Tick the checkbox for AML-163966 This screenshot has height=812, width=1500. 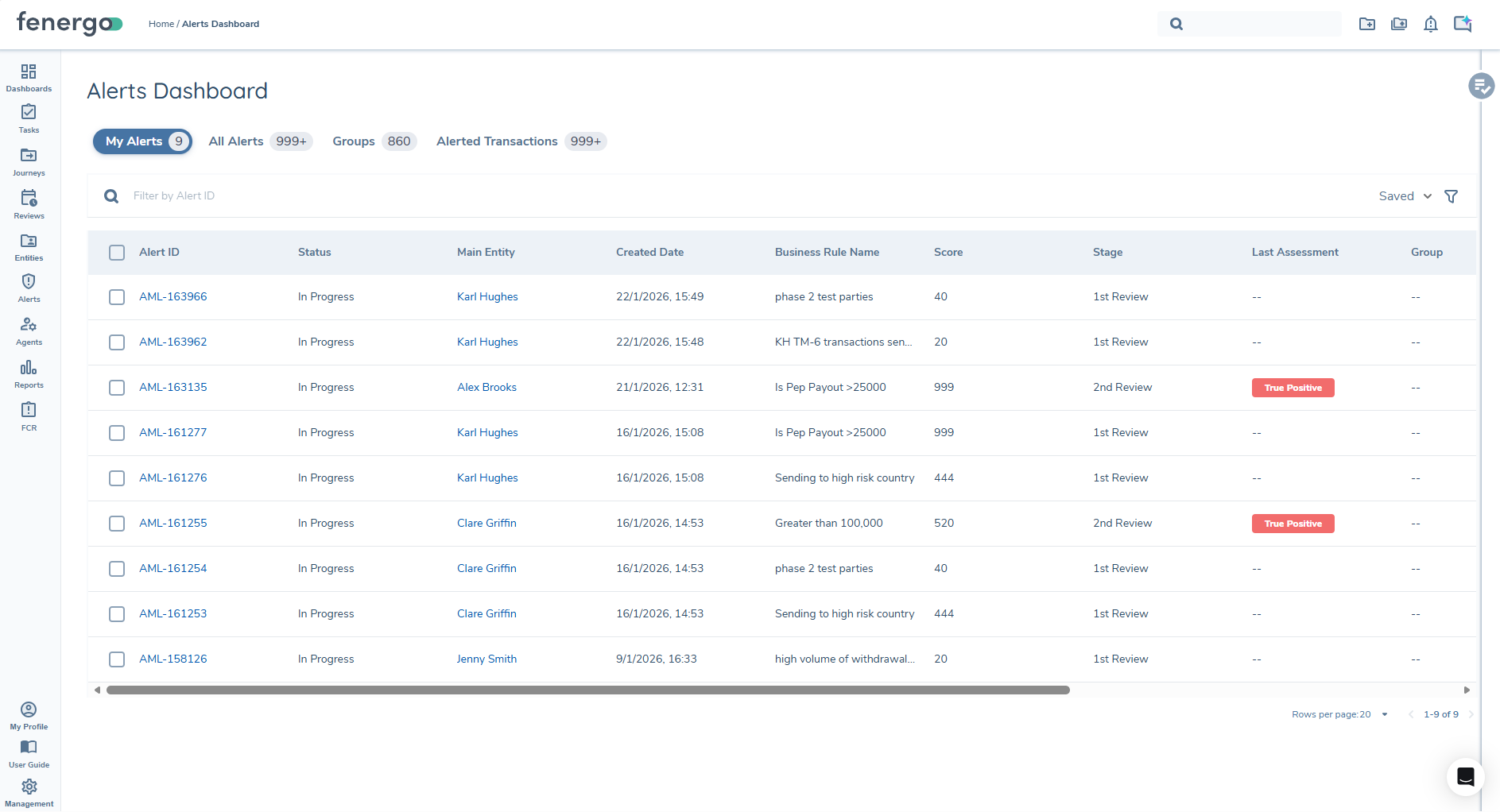point(117,297)
